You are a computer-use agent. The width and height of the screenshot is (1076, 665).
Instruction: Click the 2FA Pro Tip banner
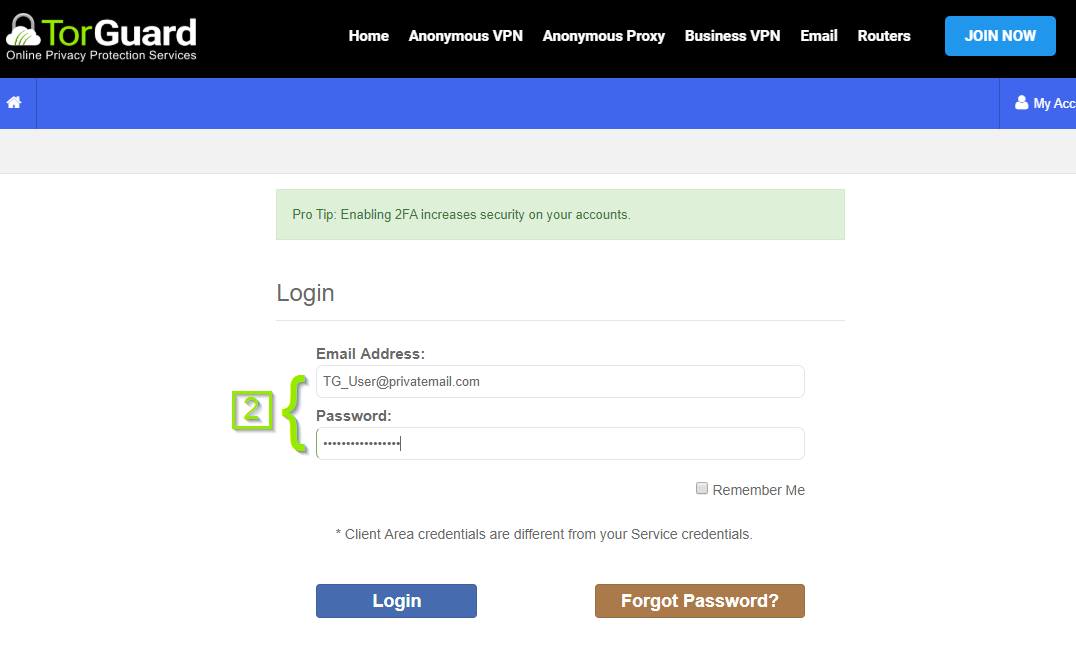pyautogui.click(x=560, y=215)
